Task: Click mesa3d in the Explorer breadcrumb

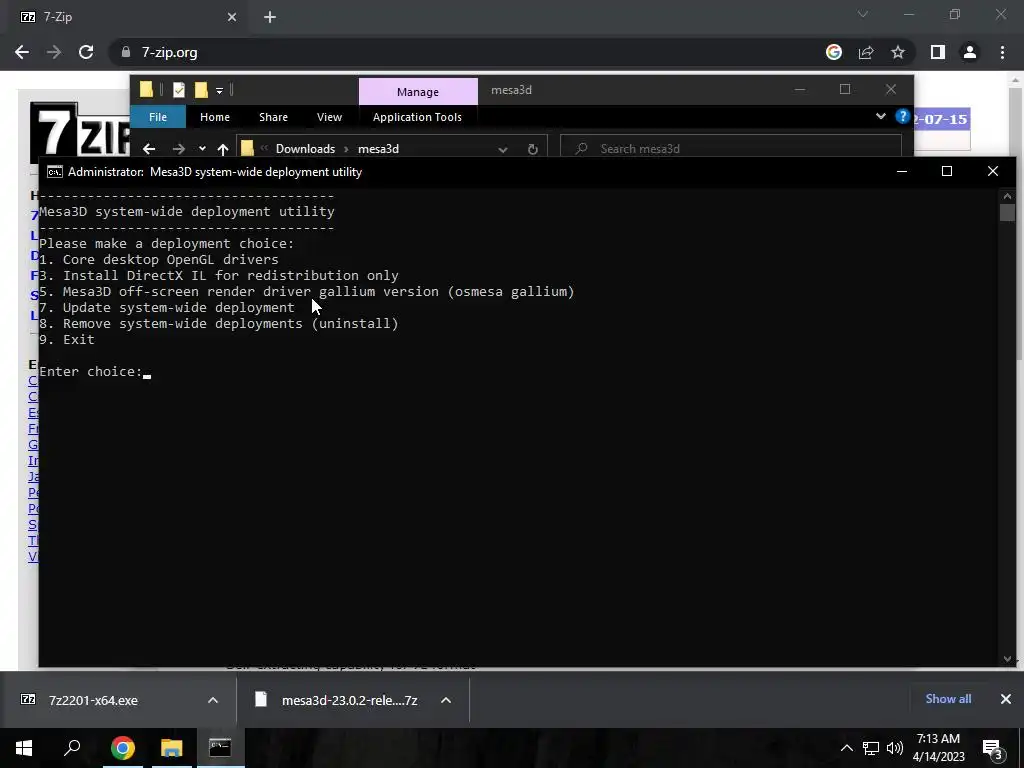Action: click(378, 149)
